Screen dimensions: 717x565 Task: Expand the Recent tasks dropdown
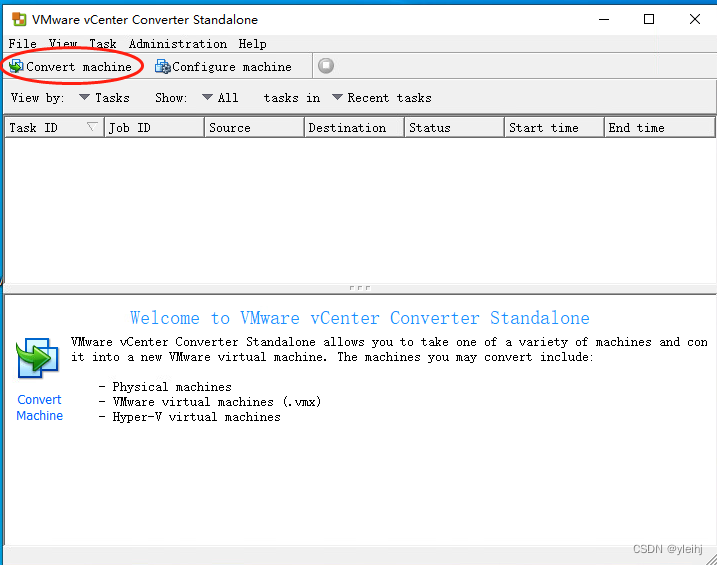pyautogui.click(x=382, y=98)
